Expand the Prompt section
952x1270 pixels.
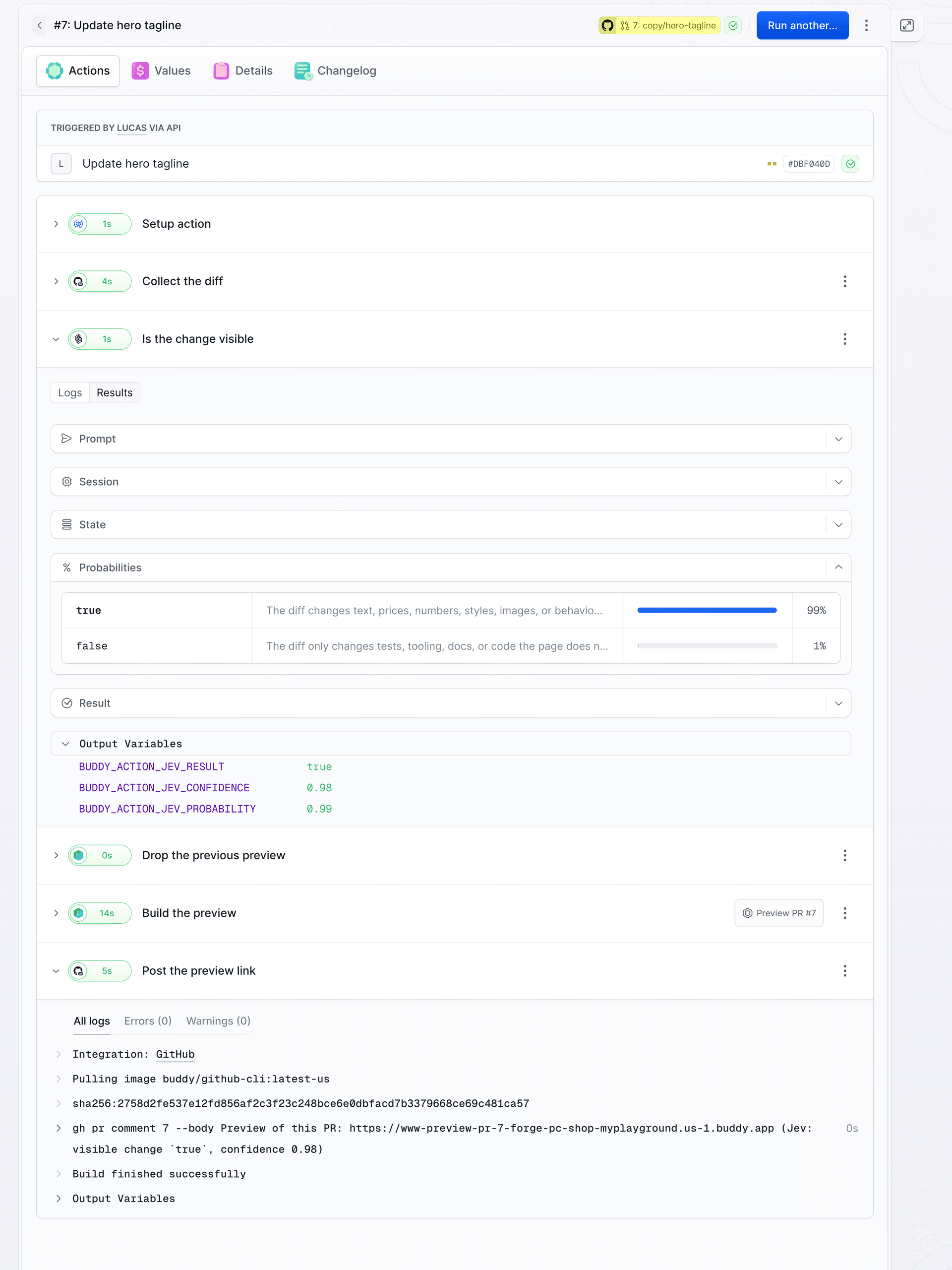(838, 439)
